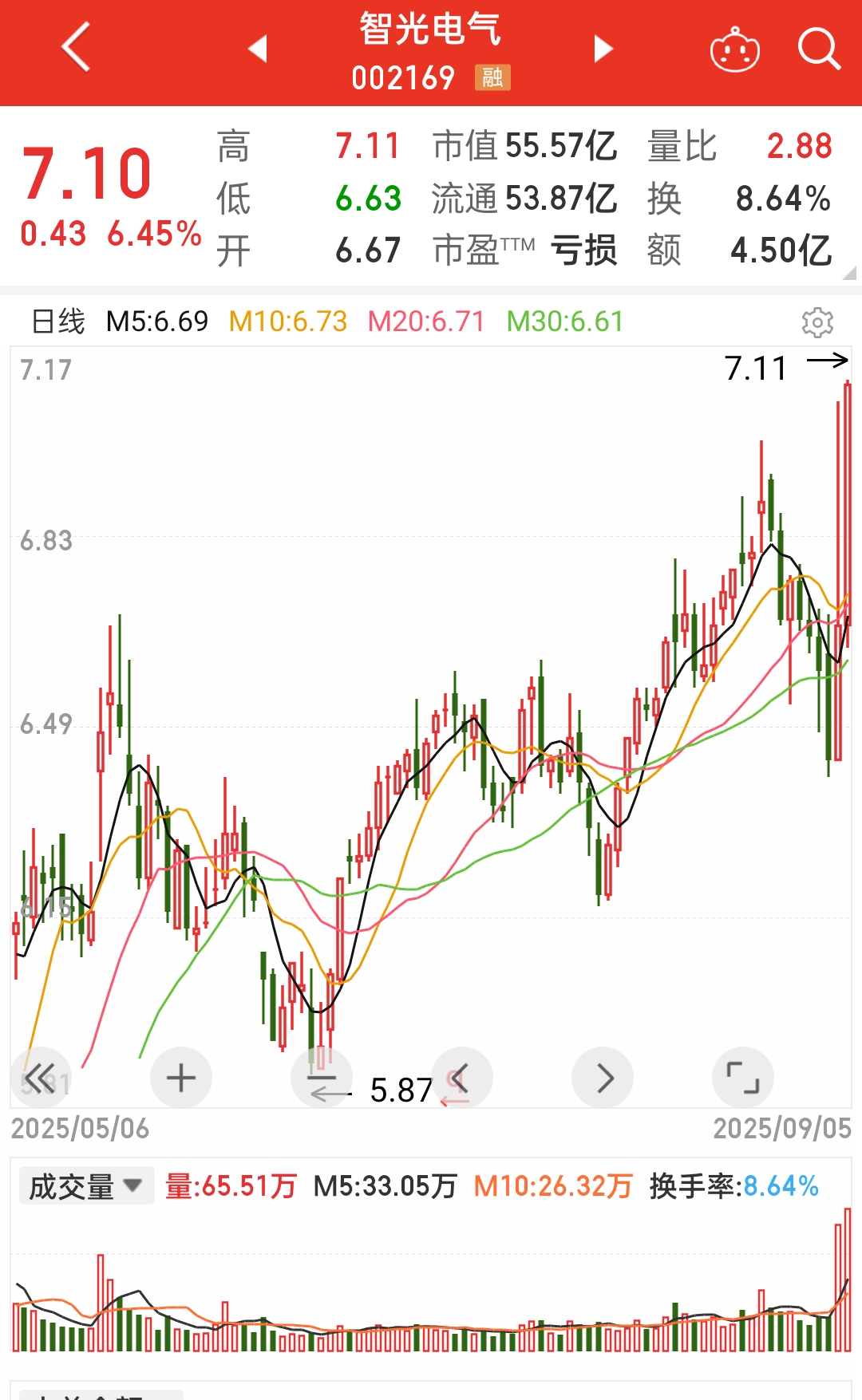Tap the M20:6.71 moving average label
Screen dimensions: 862x1400
(x=426, y=321)
